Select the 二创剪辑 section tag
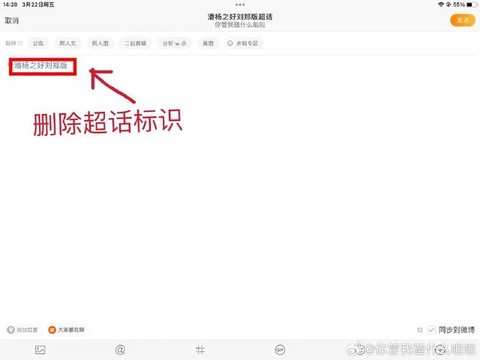Viewport: 480px width, 360px height. [x=135, y=43]
